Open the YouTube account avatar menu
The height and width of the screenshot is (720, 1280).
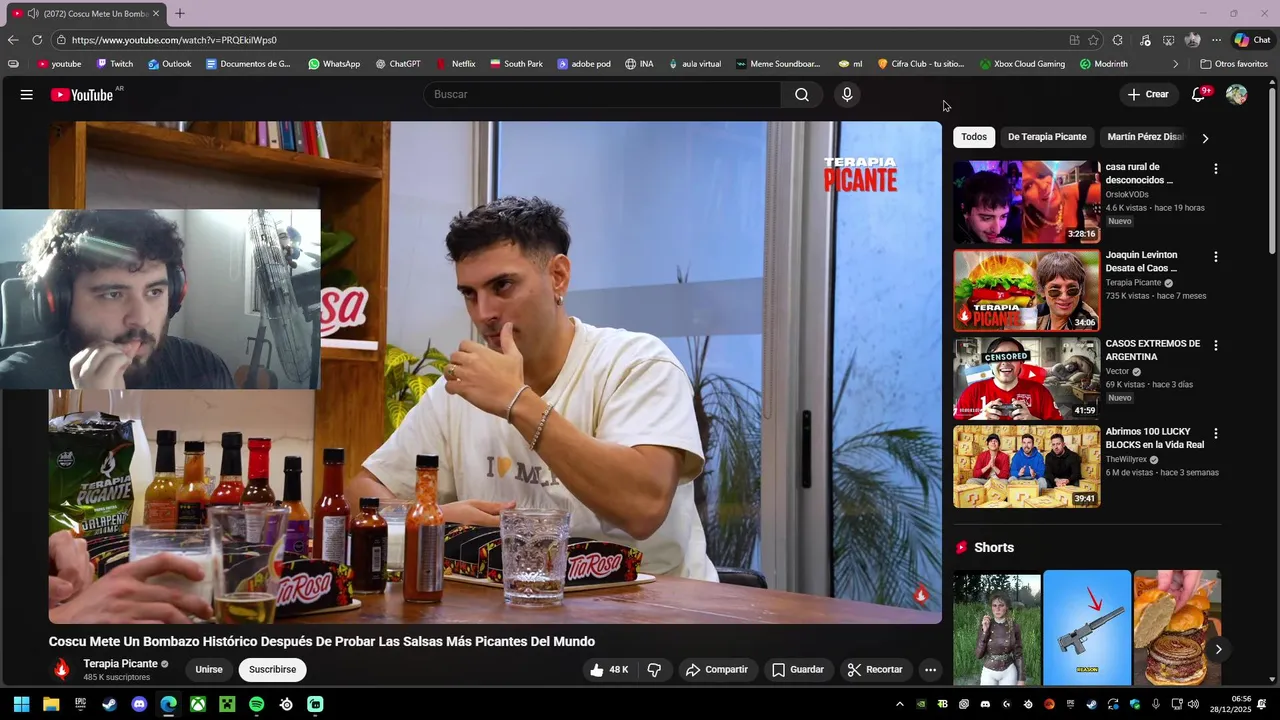pos(1237,94)
